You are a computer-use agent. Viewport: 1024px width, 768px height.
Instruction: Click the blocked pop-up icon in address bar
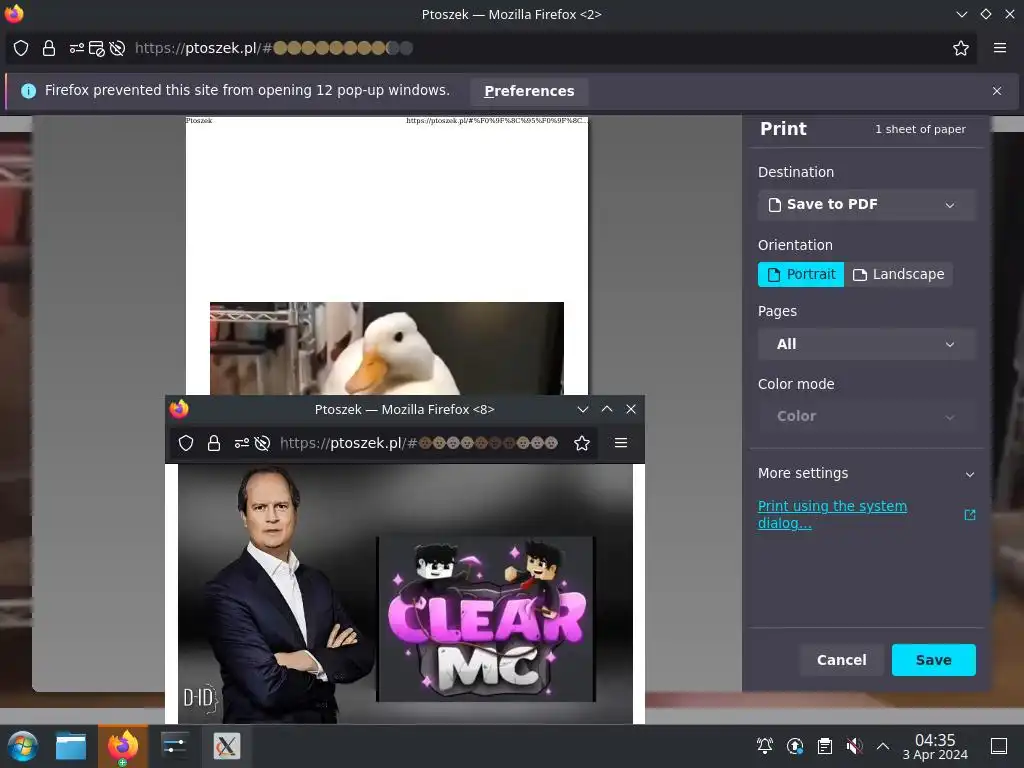click(97, 48)
